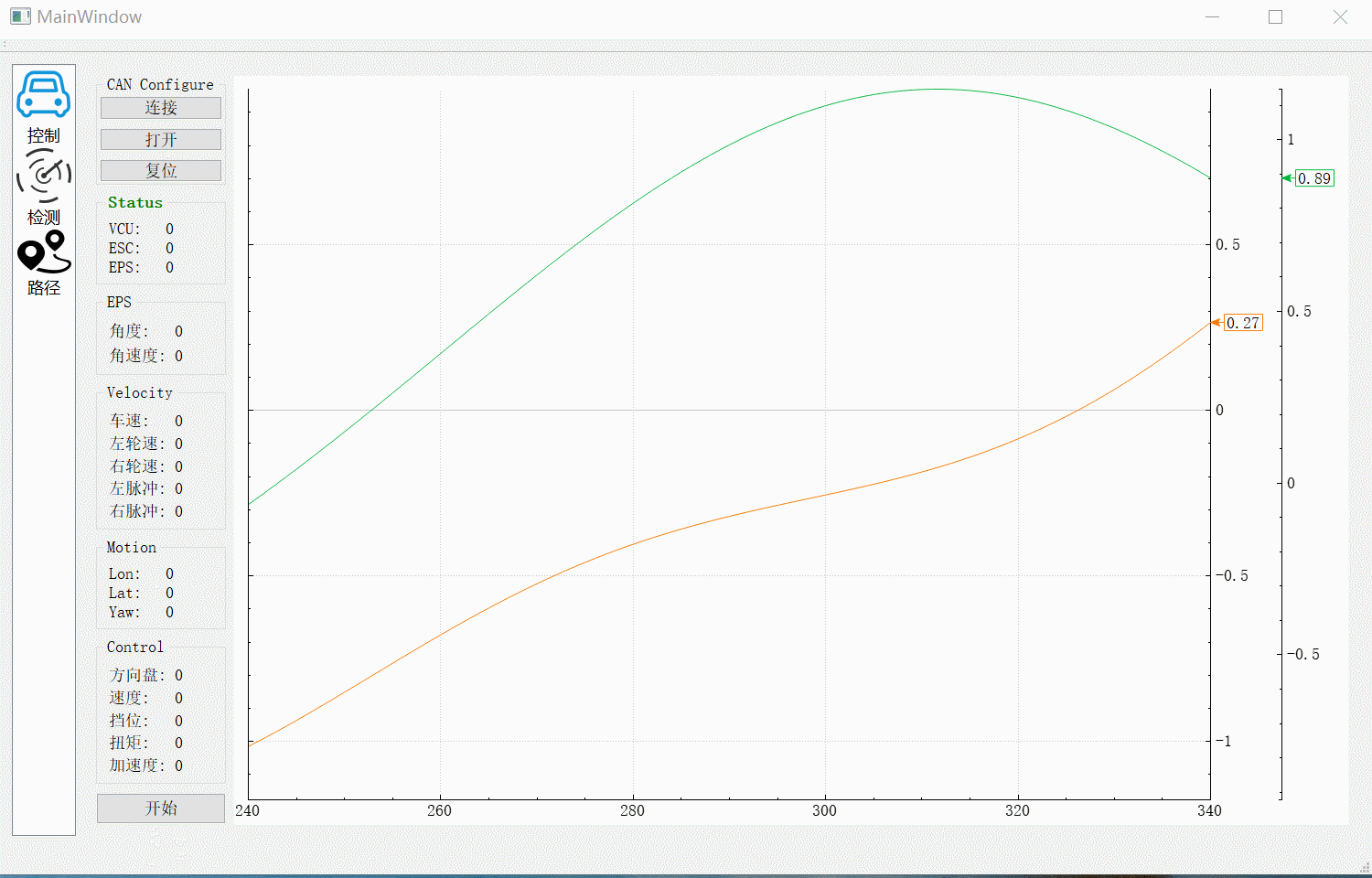Start with the 开始 button
Image resolution: width=1372 pixels, height=878 pixels.
click(161, 808)
